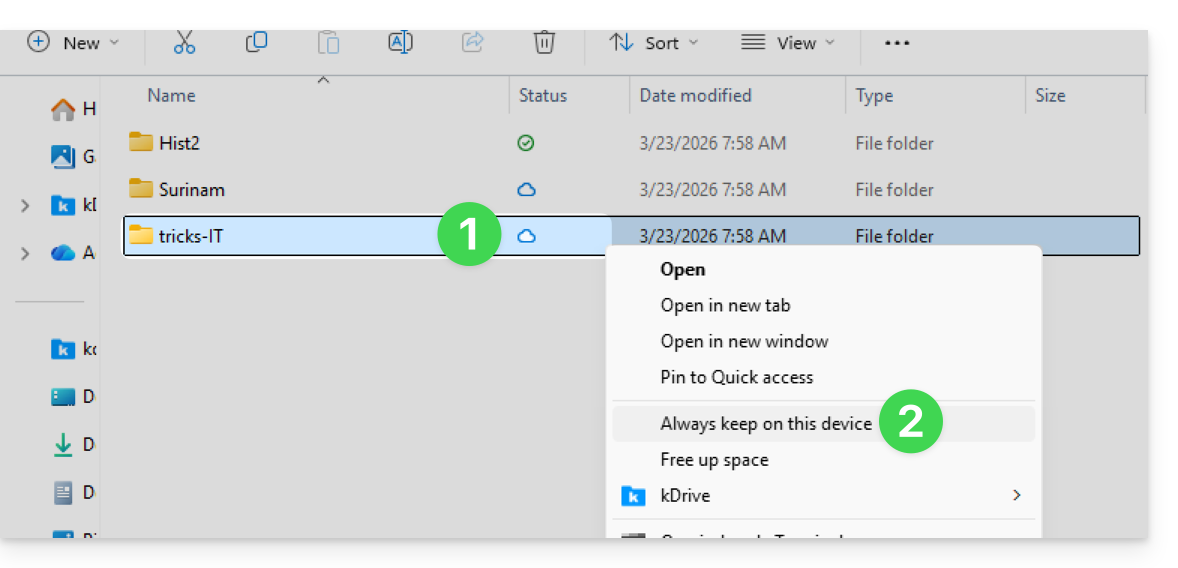This screenshot has width=1178, height=568.
Task: Click the Cut scissors icon
Action: click(x=184, y=42)
